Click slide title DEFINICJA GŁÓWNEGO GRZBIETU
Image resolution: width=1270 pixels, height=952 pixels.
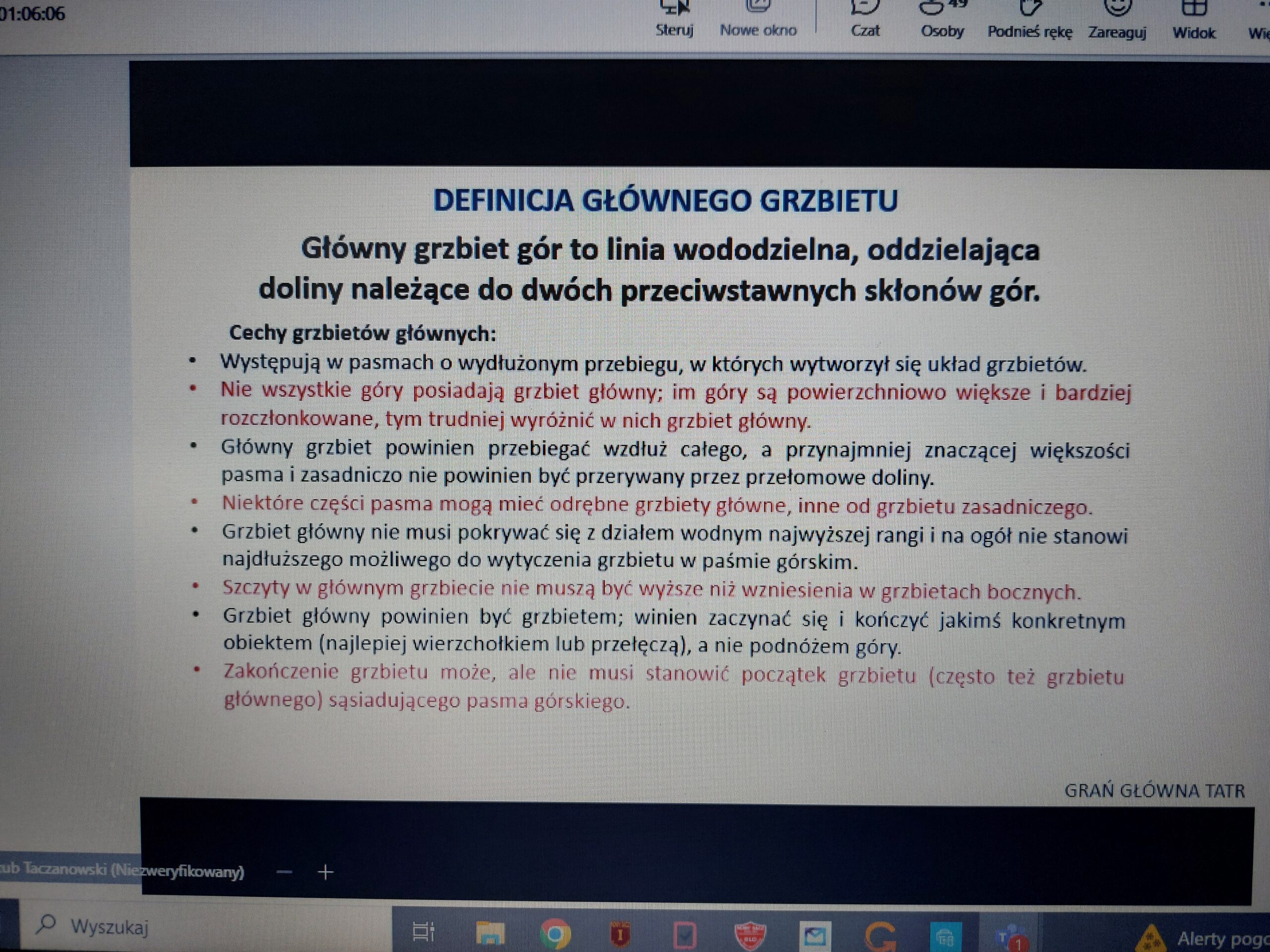(665, 201)
